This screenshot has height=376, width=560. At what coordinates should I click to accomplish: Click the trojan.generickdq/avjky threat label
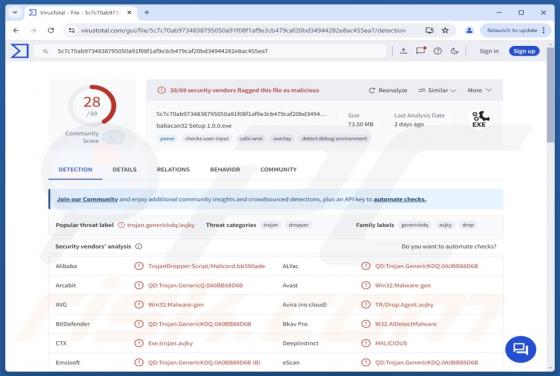(x=161, y=225)
